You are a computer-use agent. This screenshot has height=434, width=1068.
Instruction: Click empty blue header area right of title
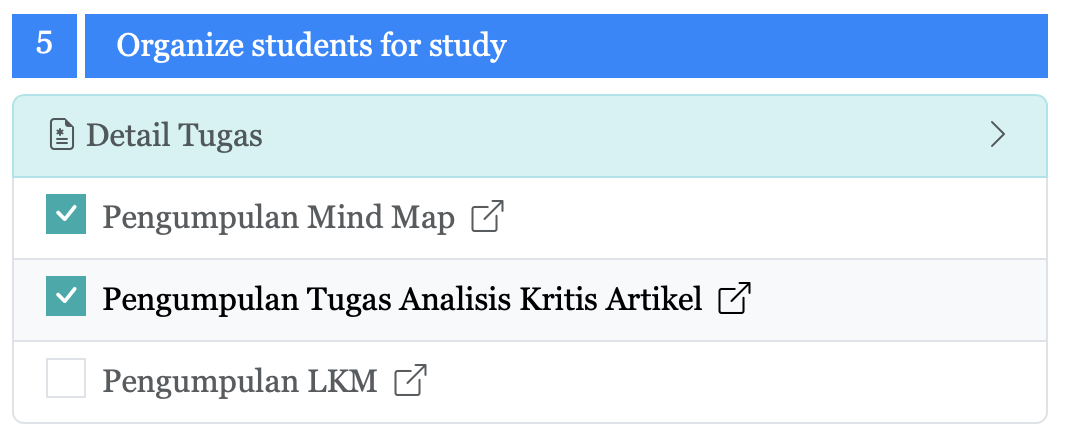[x=780, y=46]
